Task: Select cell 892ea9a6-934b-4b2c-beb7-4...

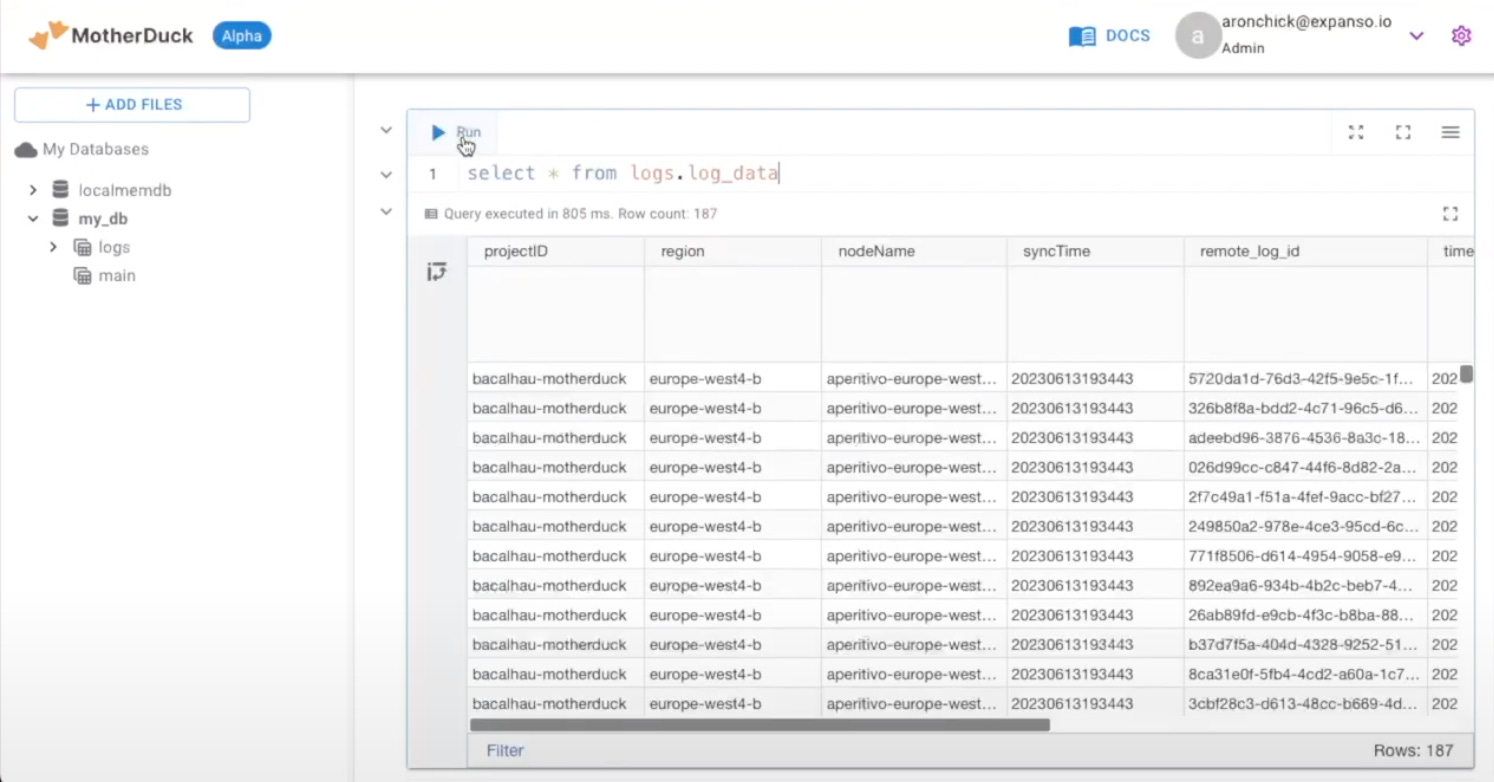Action: click(x=1306, y=585)
